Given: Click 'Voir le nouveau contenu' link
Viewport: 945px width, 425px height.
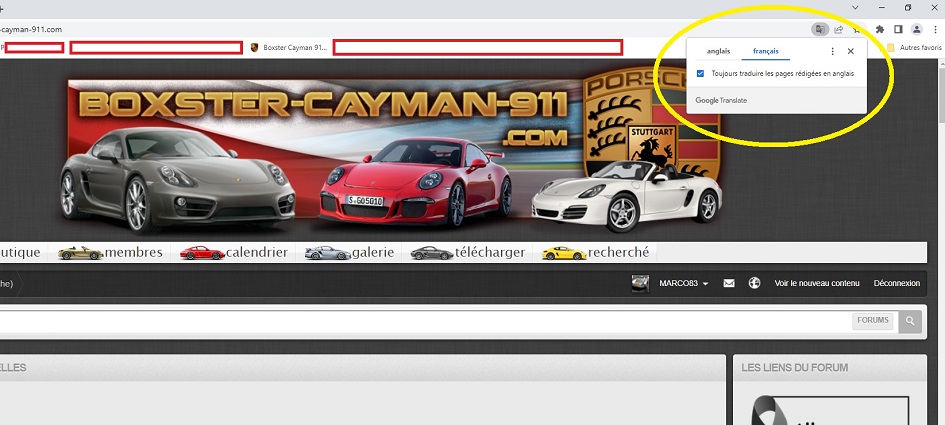Looking at the screenshot, I should pyautogui.click(x=817, y=283).
